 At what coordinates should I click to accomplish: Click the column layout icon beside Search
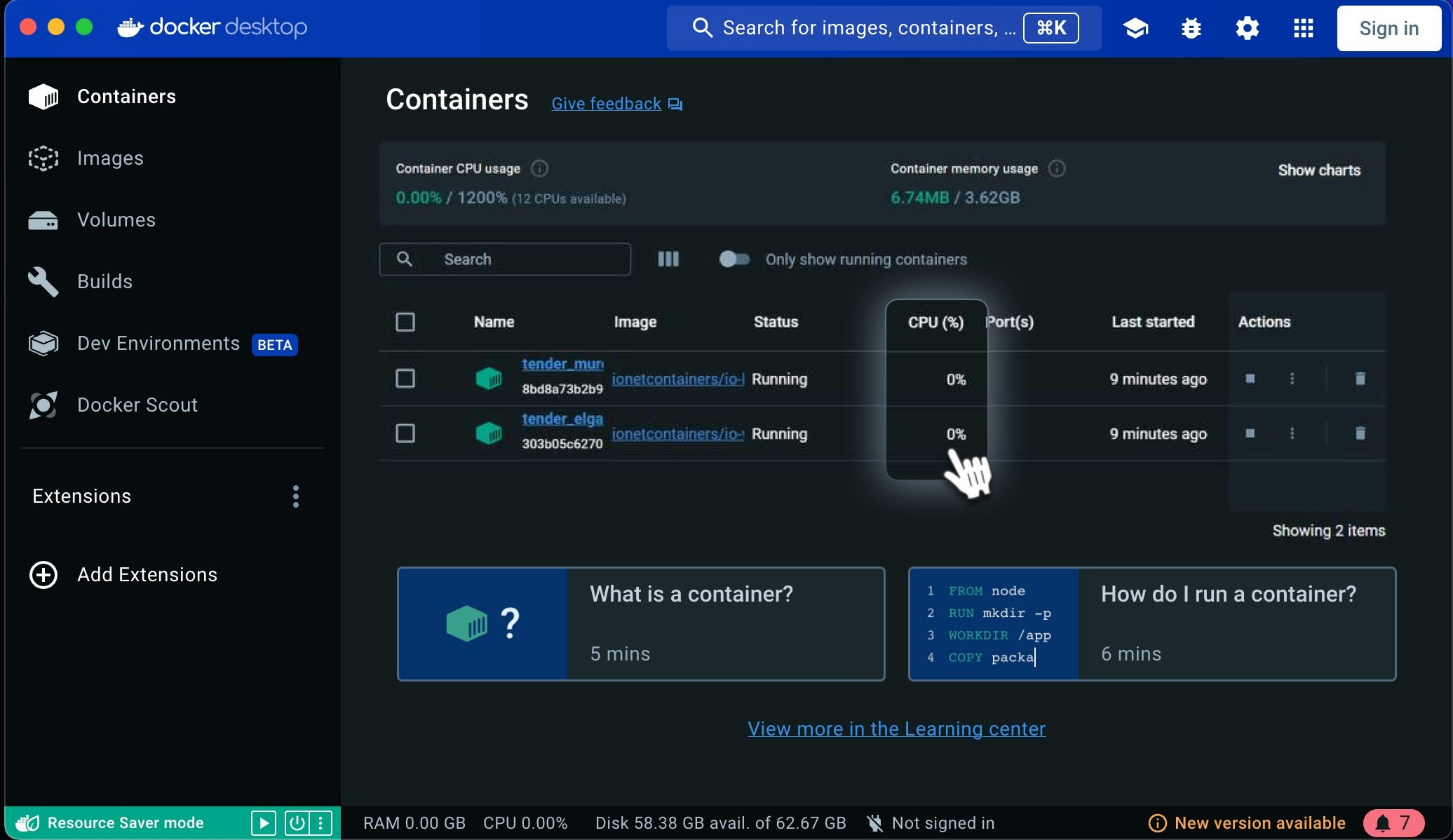[x=668, y=259]
